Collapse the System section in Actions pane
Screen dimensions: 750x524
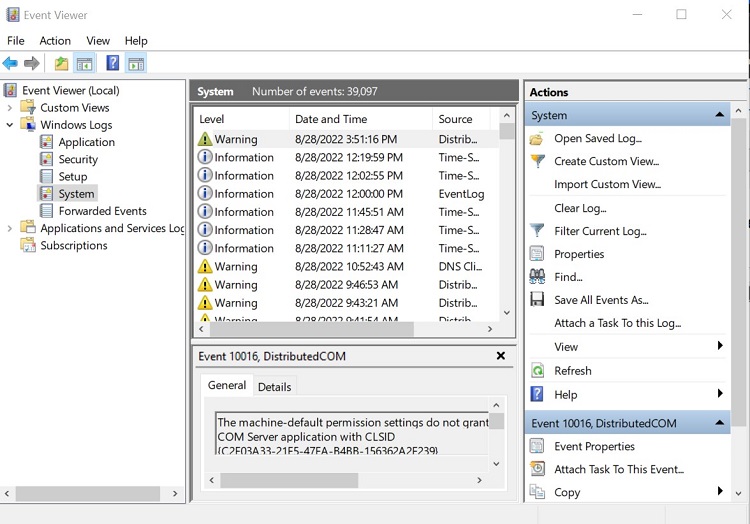719,116
